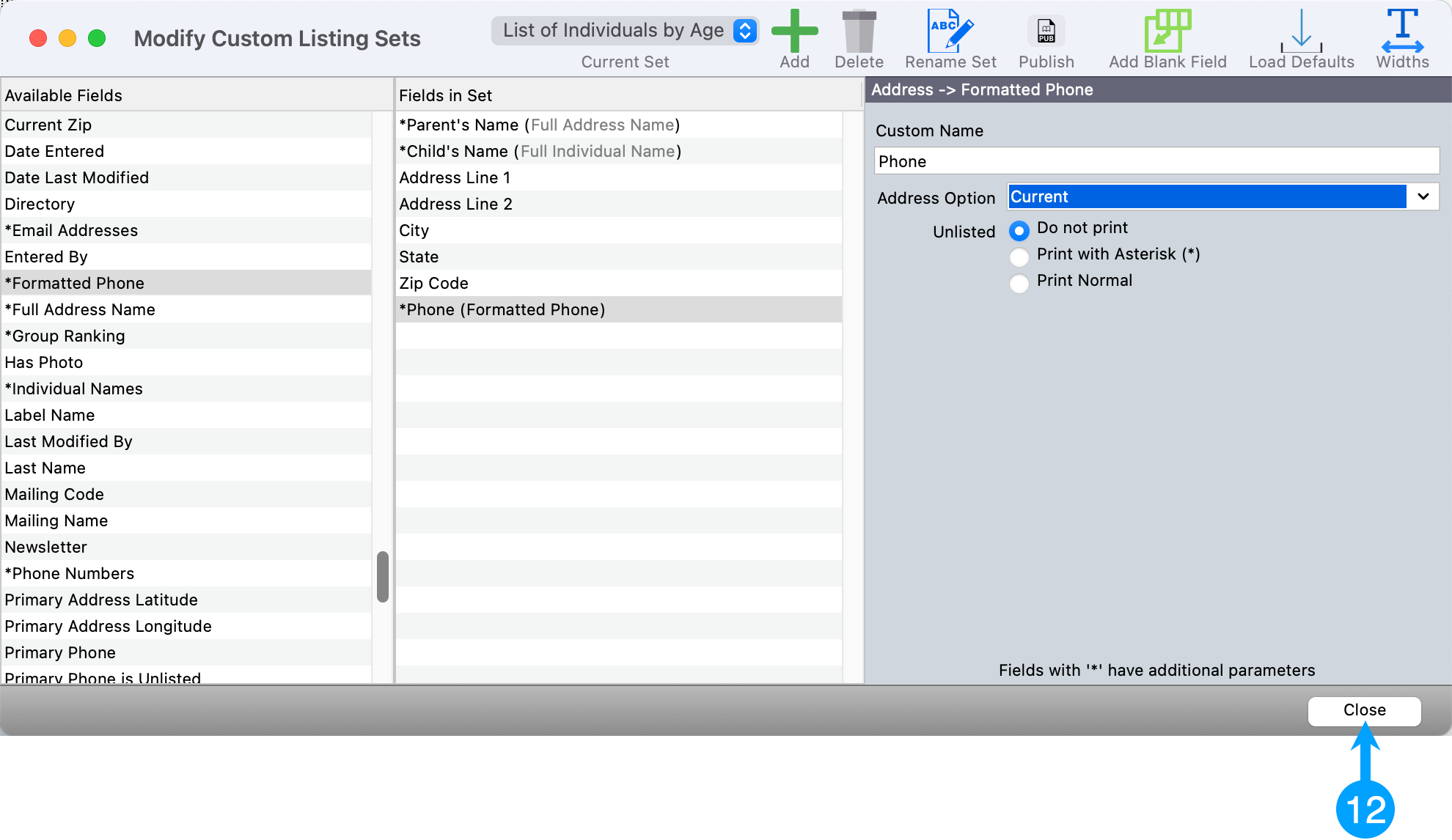The height and width of the screenshot is (840, 1452).
Task: Click the Available Fields scrollbar handle
Action: click(382, 577)
